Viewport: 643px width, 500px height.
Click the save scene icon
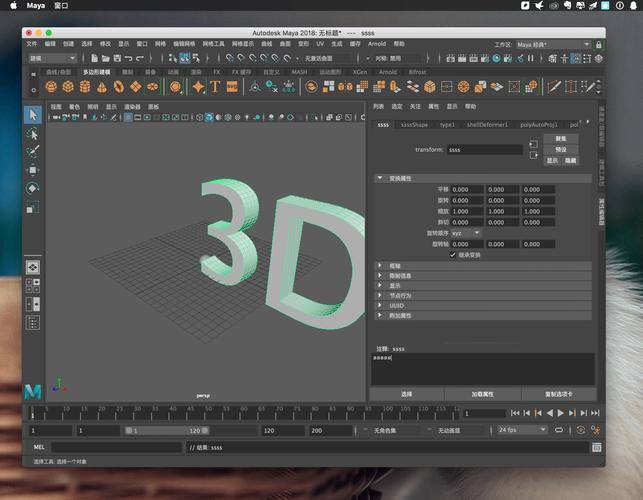click(116, 58)
